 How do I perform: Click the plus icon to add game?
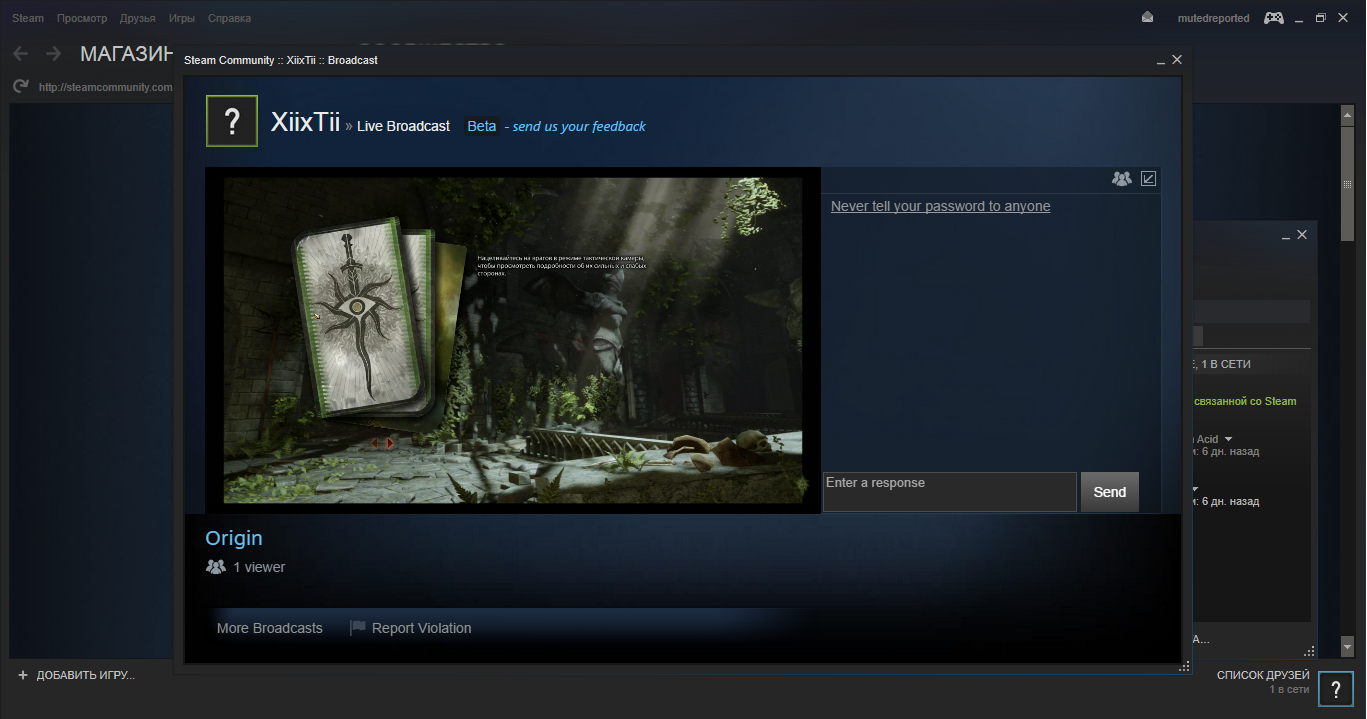click(23, 675)
